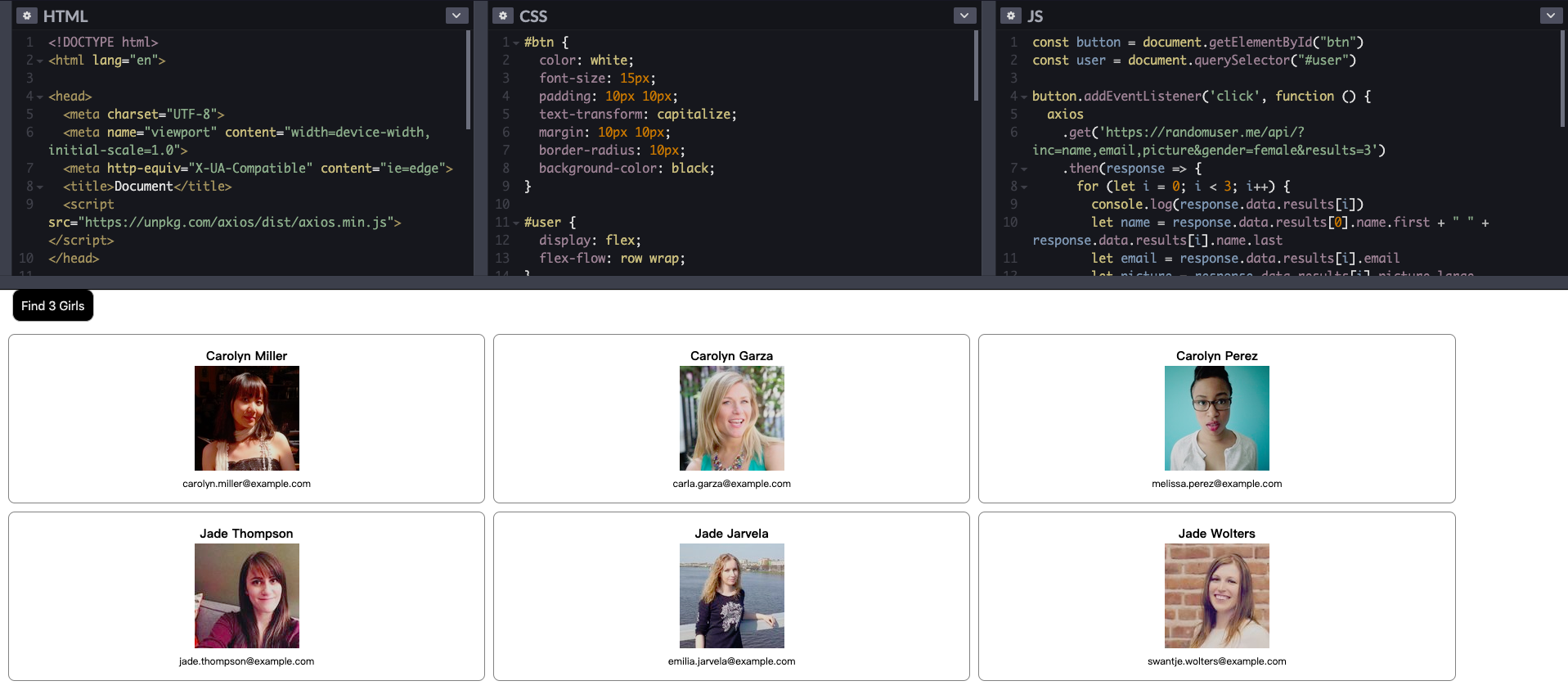
Task: Collapse the head tag fold arrow on line 4
Action: [x=40, y=97]
